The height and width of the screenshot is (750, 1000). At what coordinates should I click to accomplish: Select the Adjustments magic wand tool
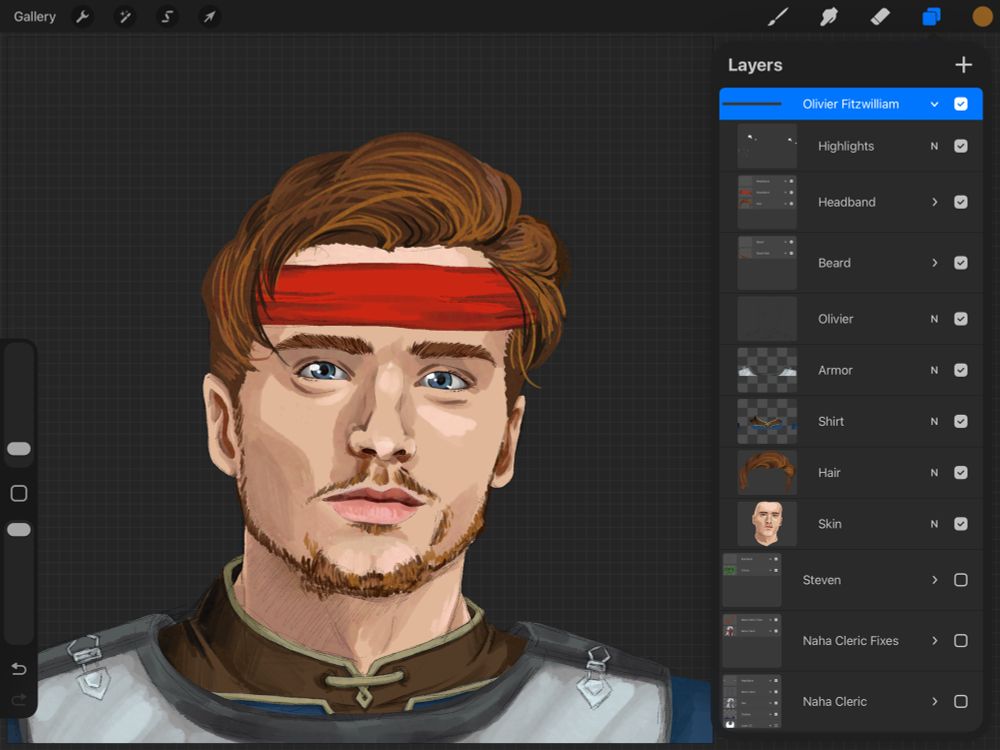tap(125, 16)
